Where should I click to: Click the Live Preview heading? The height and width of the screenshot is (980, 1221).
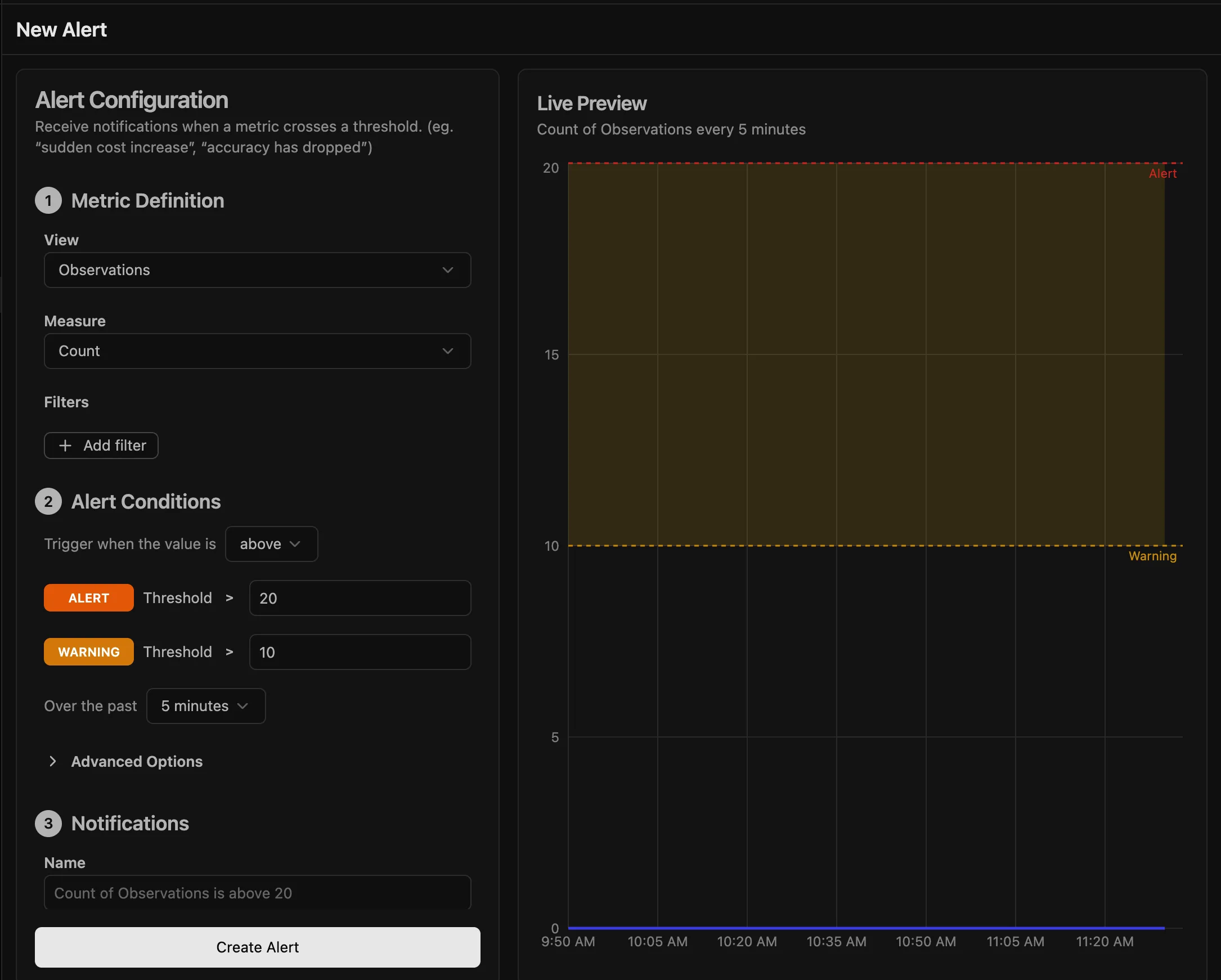coord(592,104)
